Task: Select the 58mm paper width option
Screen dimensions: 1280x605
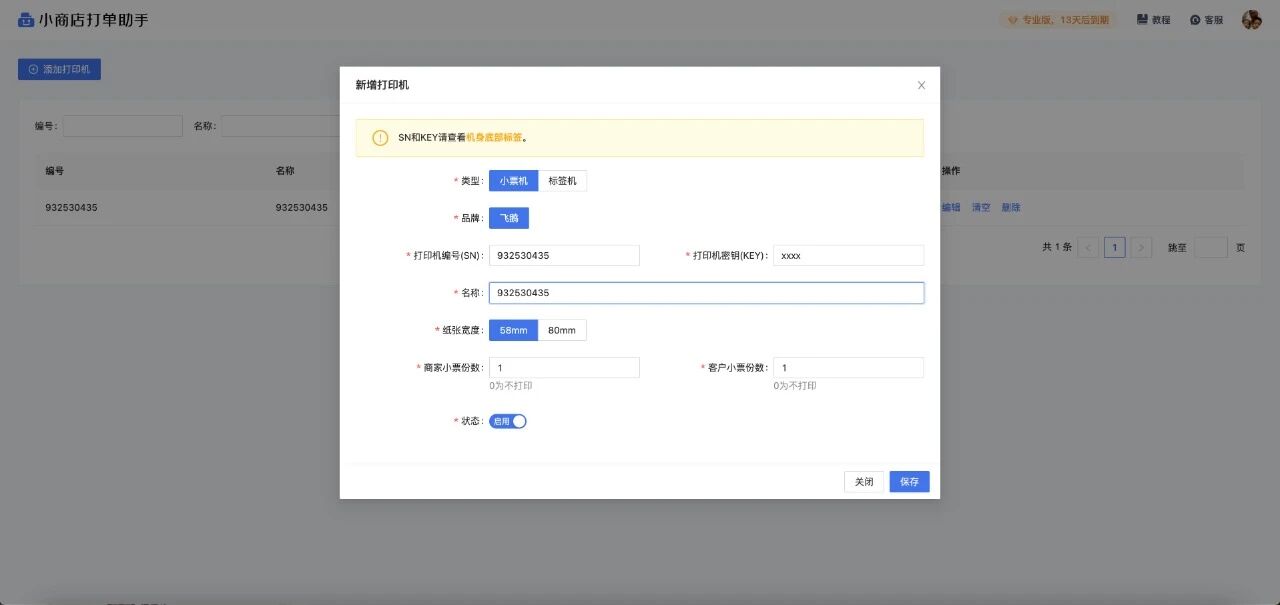Action: 513,330
